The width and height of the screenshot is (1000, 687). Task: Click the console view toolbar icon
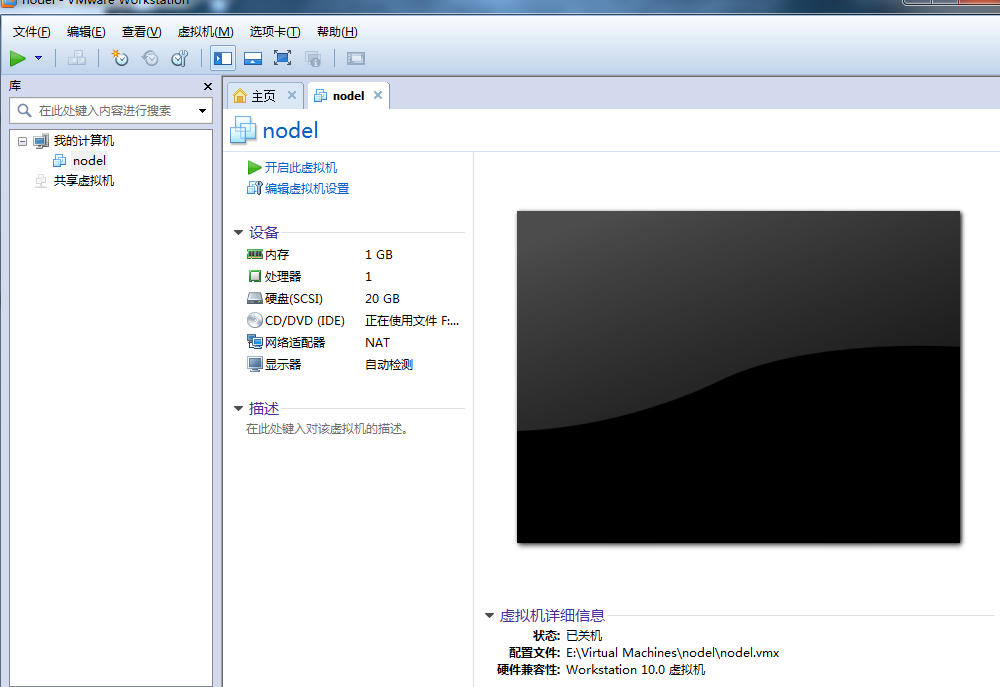356,59
